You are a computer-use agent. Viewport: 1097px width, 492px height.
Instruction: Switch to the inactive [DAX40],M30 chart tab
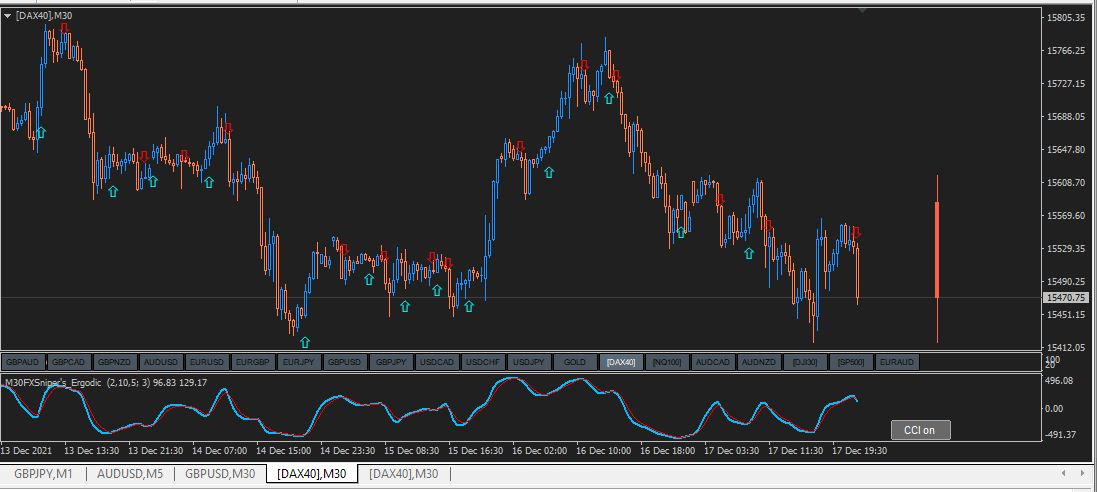coord(404,474)
